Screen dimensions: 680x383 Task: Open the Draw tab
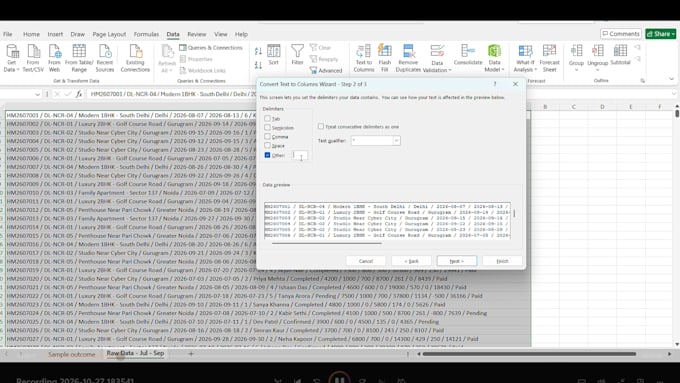(78, 34)
